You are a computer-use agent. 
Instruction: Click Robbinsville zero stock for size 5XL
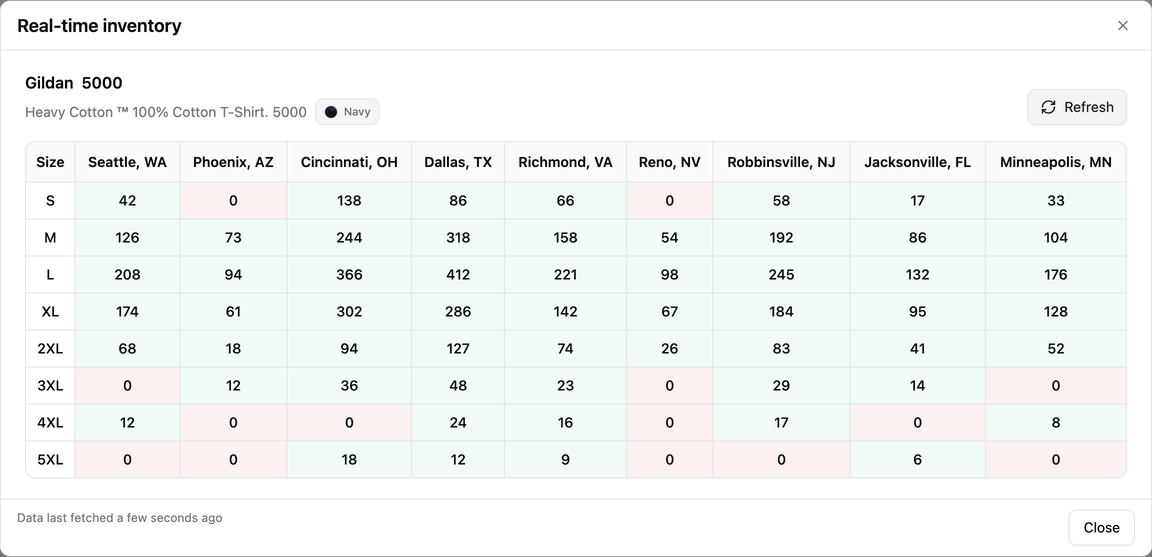tap(781, 460)
